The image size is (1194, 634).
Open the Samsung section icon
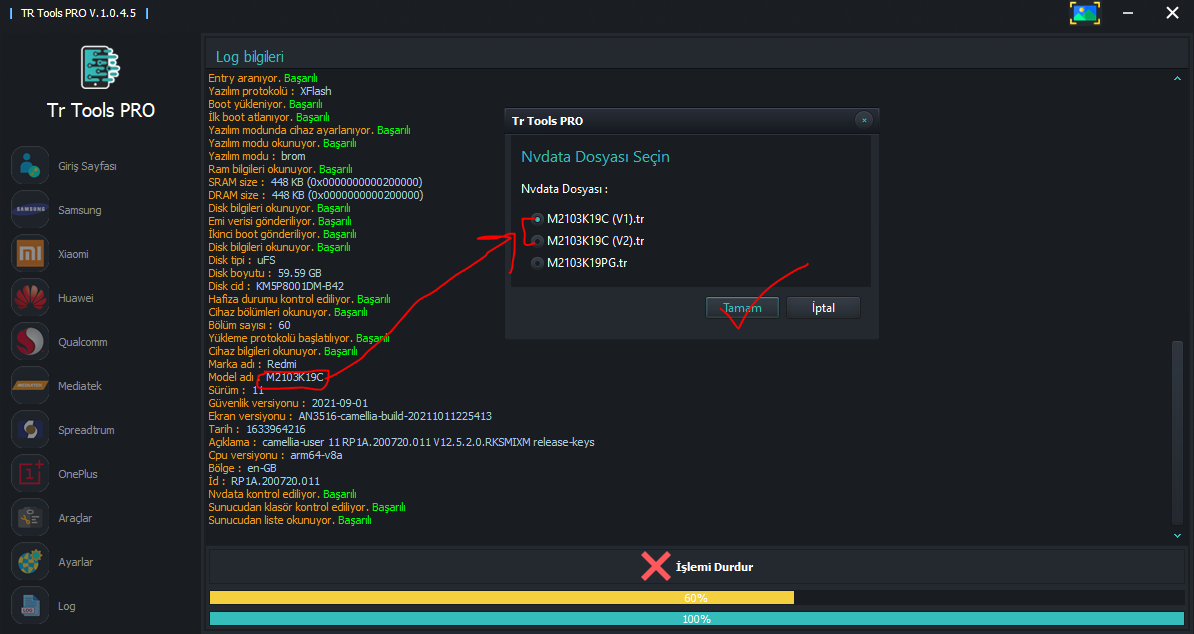[x=30, y=209]
